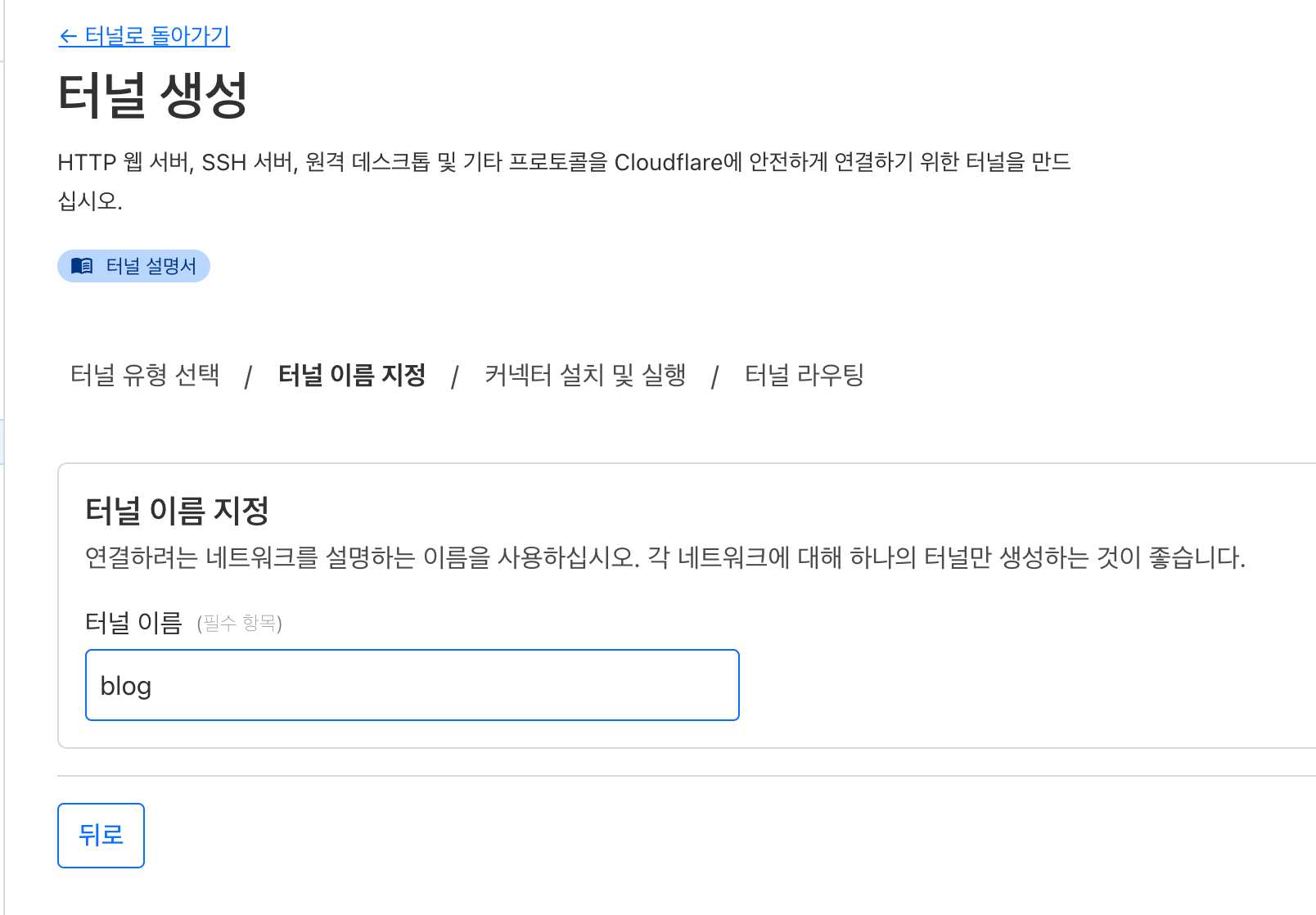Click the 연결하려는 네트워크를 card description text

665,558
